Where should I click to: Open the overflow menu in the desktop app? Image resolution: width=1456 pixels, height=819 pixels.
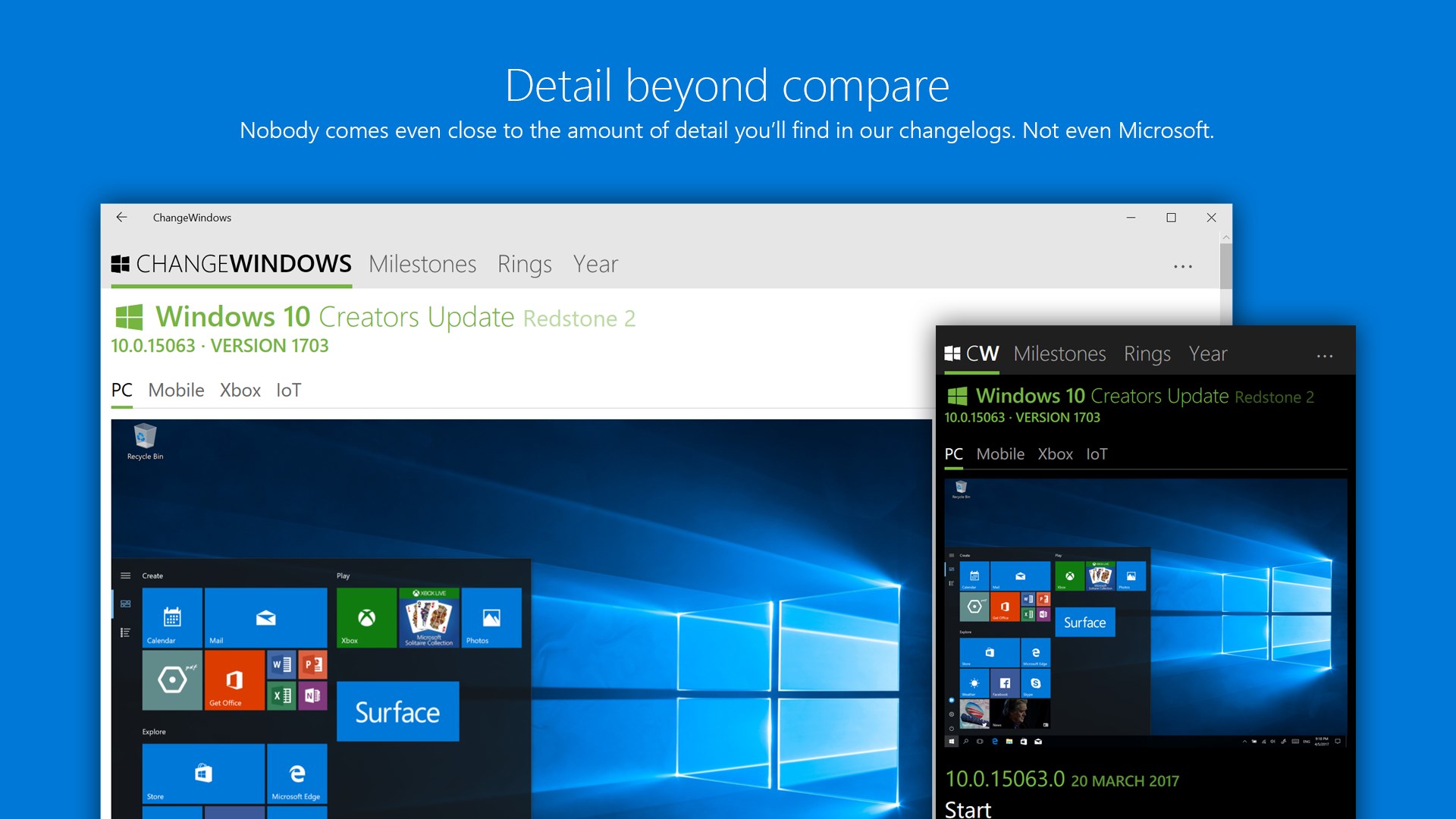coord(1183,265)
